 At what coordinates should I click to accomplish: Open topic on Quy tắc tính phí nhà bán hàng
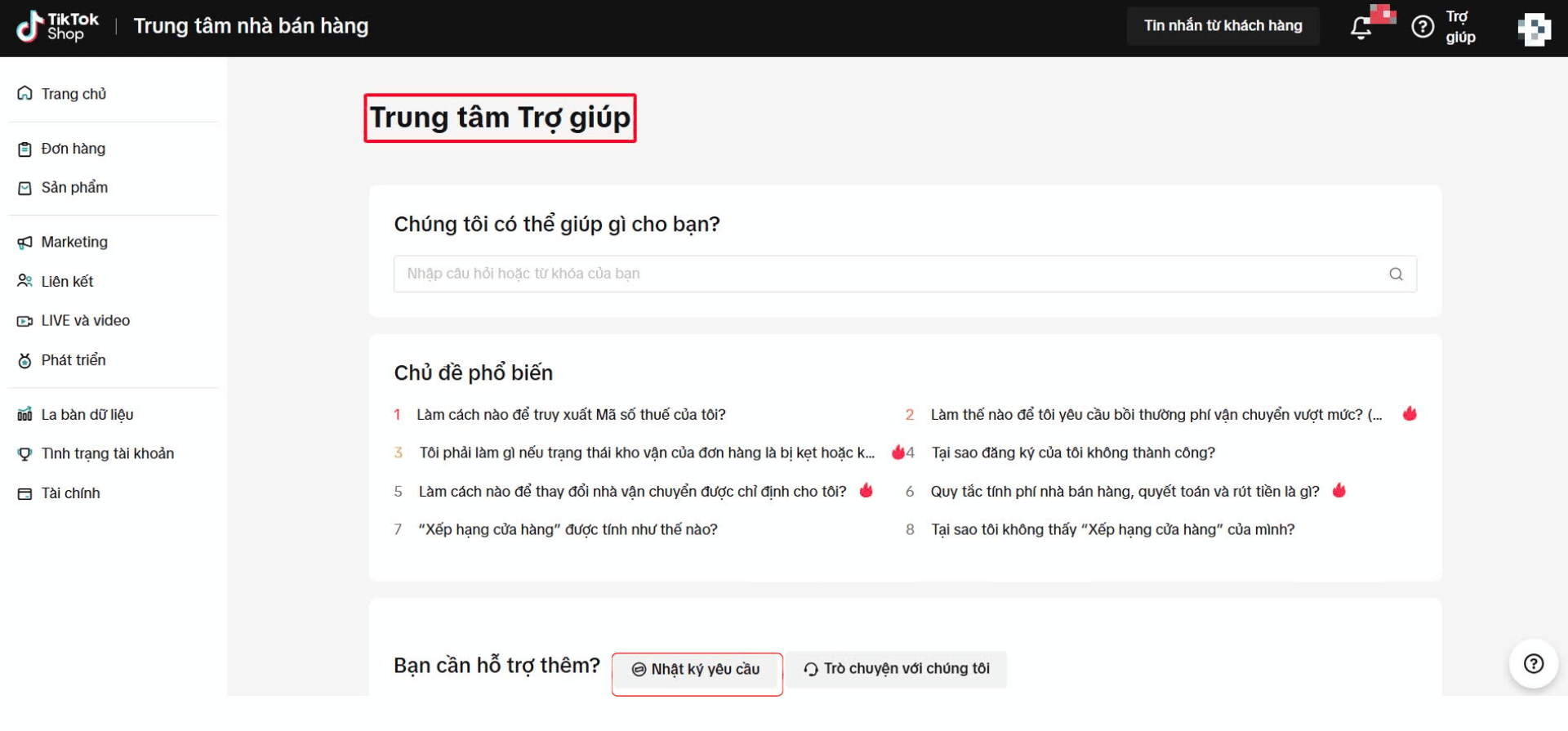click(x=1125, y=492)
